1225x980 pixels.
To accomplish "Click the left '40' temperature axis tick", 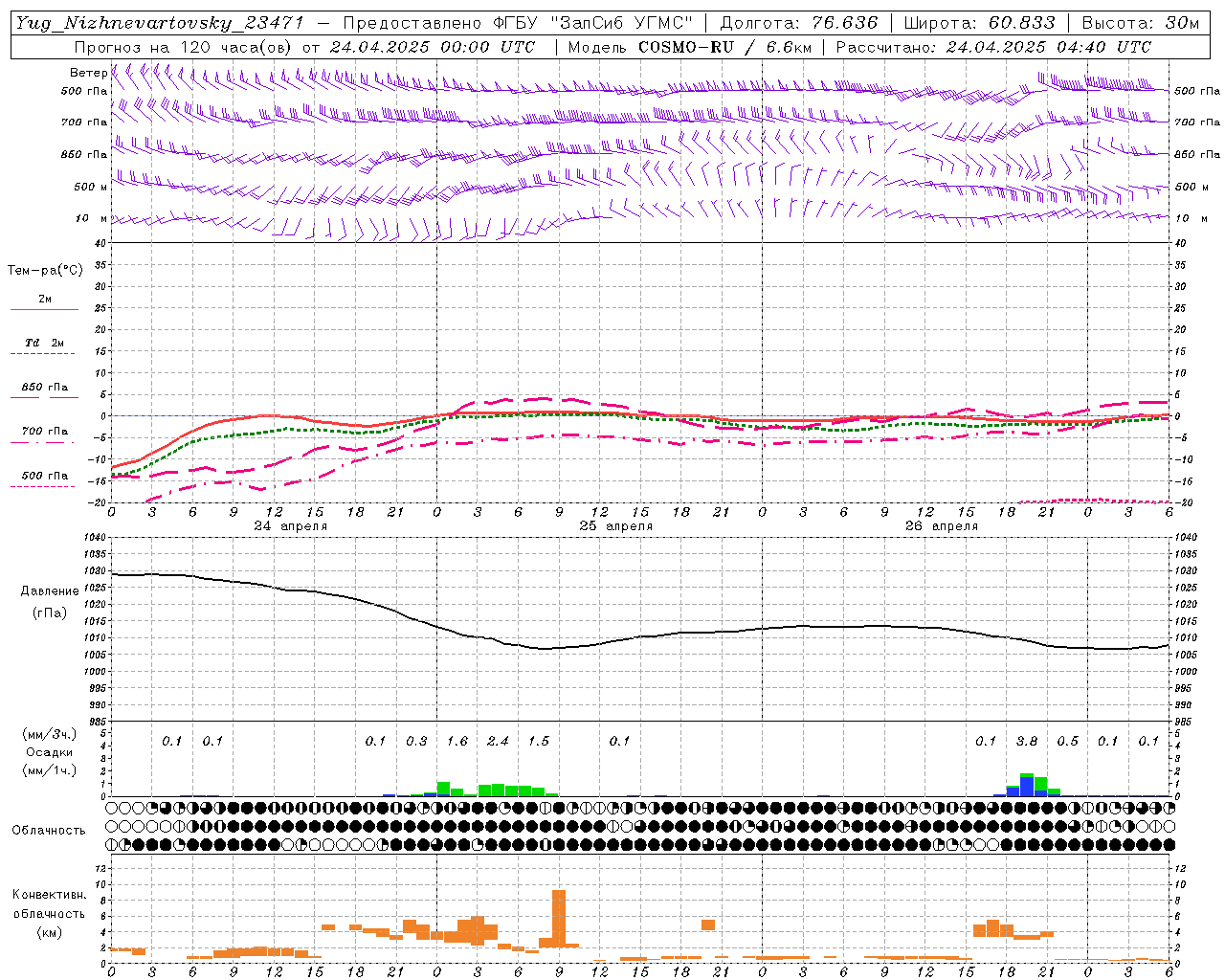I will 100,243.
